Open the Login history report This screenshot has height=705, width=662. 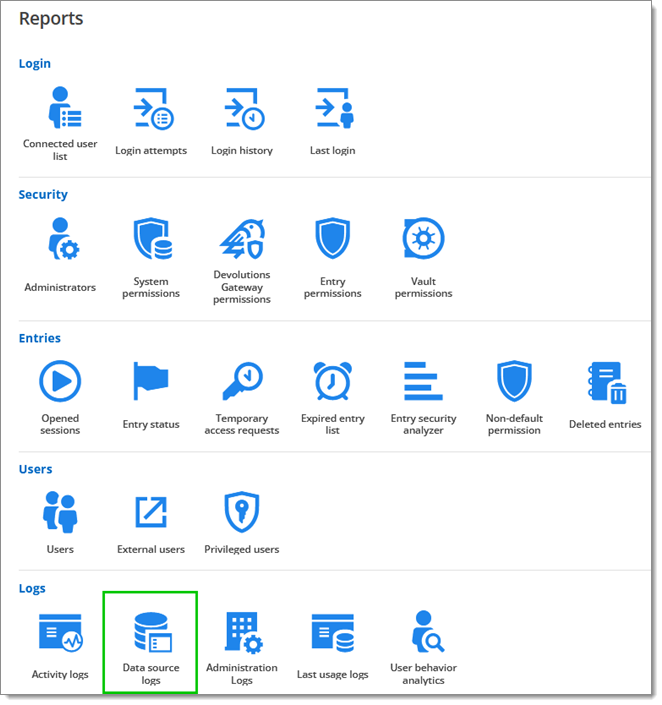(242, 108)
